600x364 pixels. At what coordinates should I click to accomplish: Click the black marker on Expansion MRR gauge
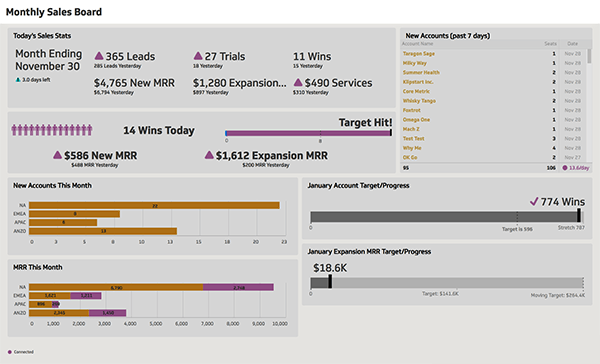(330, 282)
